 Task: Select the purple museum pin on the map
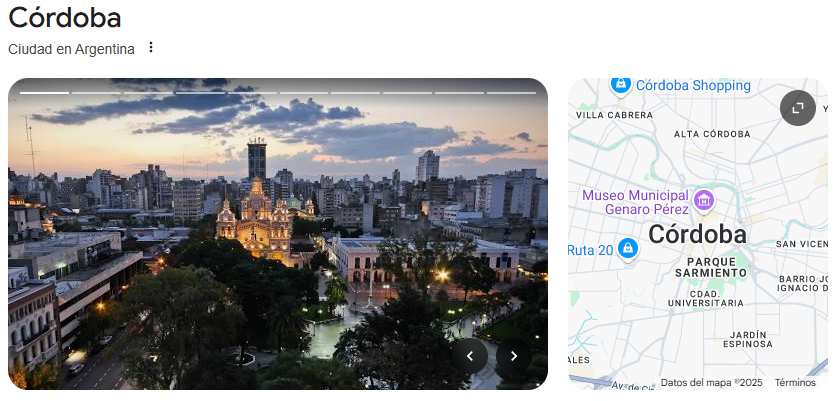704,201
